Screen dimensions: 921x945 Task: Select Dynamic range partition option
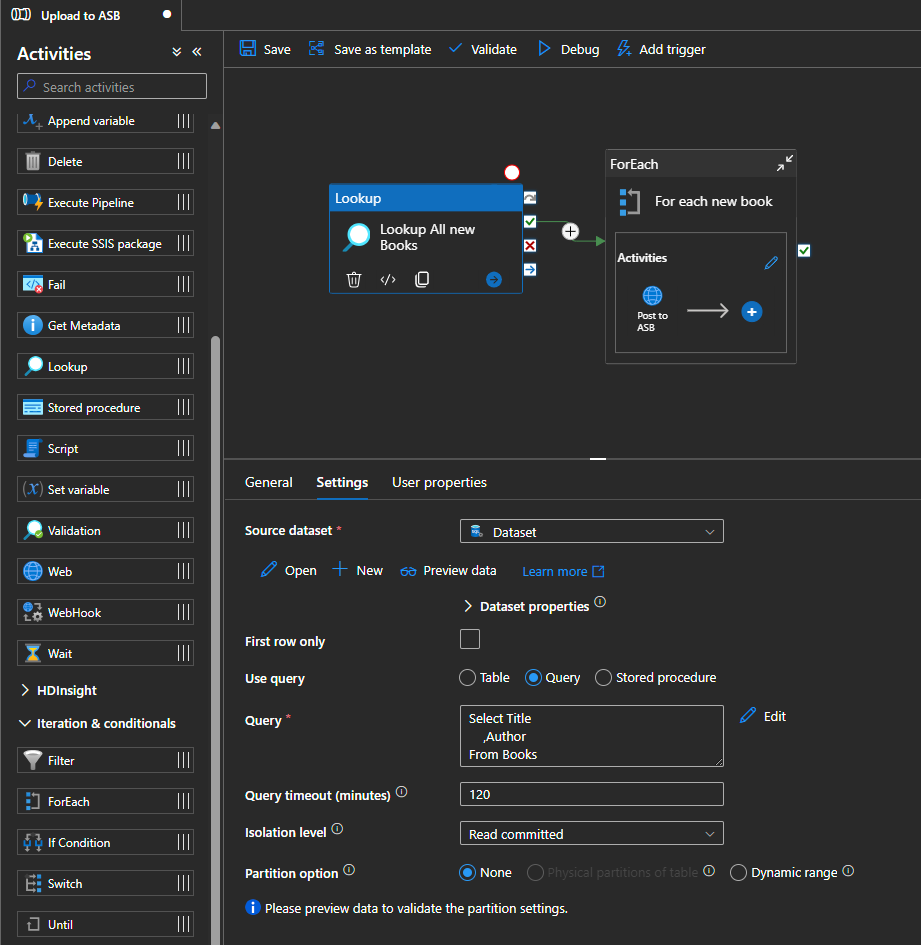point(738,873)
